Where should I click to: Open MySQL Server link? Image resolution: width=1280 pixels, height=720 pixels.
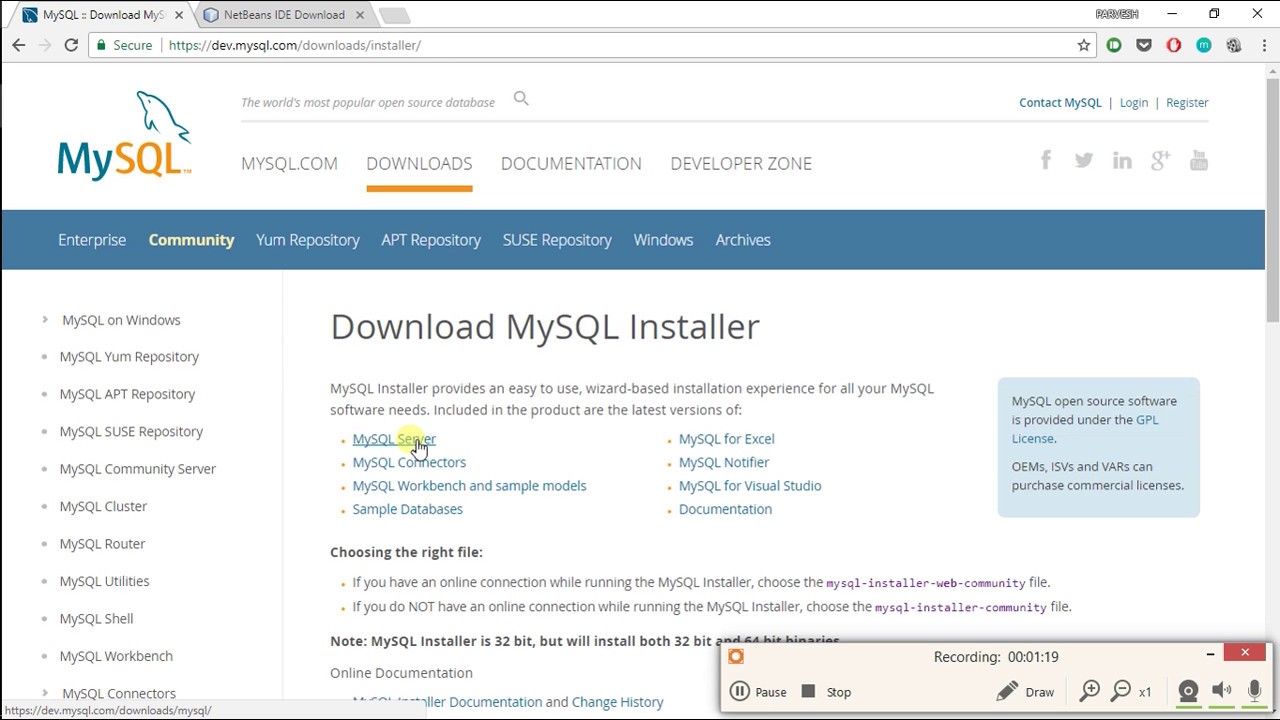394,439
